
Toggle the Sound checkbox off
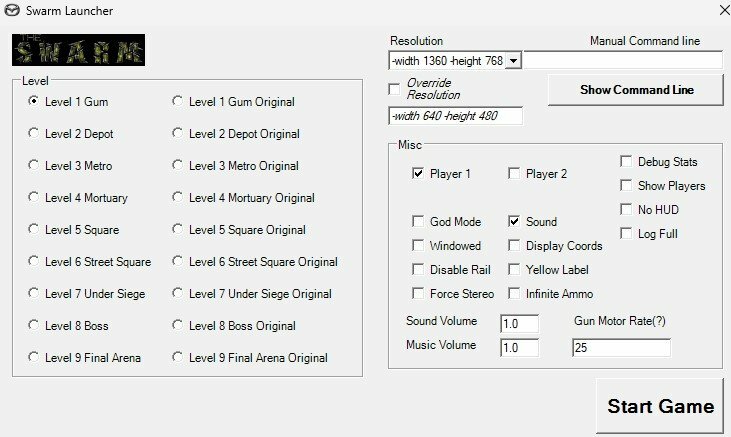coord(514,221)
